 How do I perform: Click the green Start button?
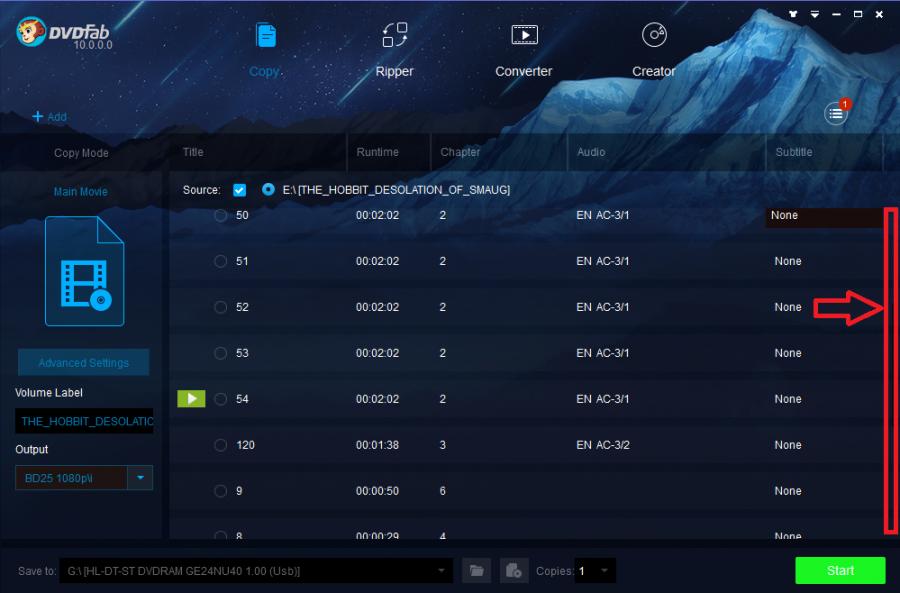(840, 570)
